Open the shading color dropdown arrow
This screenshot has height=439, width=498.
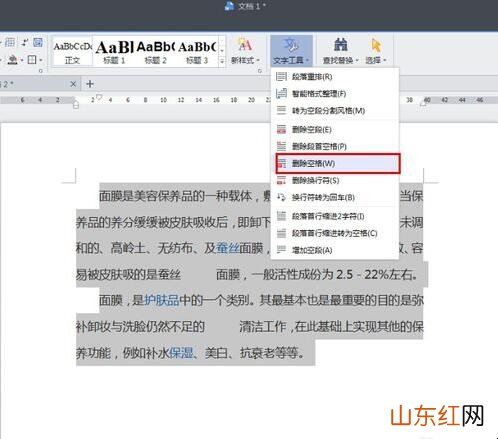pos(22,60)
